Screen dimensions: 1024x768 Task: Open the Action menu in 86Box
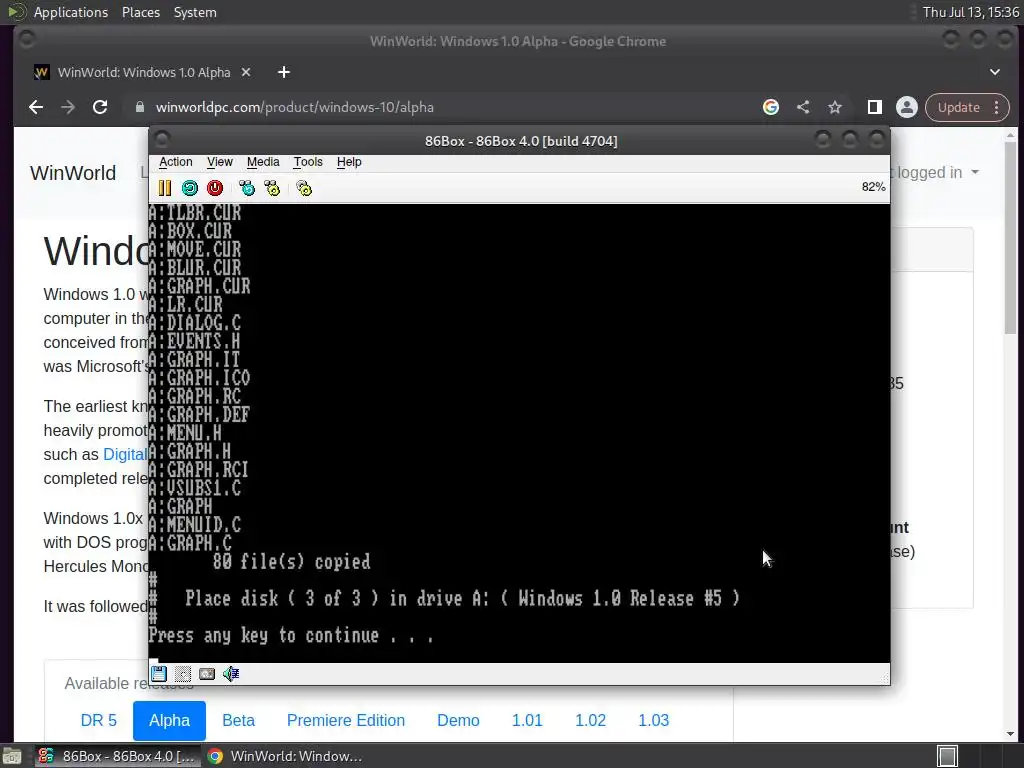(x=176, y=162)
